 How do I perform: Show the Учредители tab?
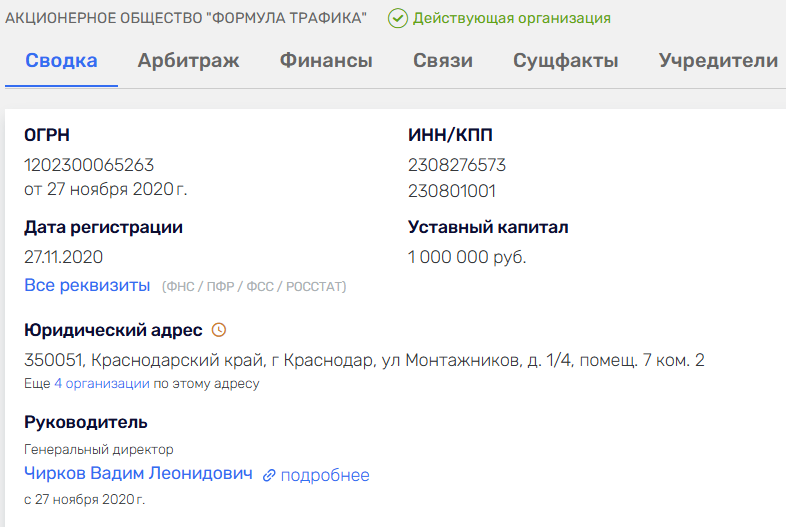(x=718, y=61)
